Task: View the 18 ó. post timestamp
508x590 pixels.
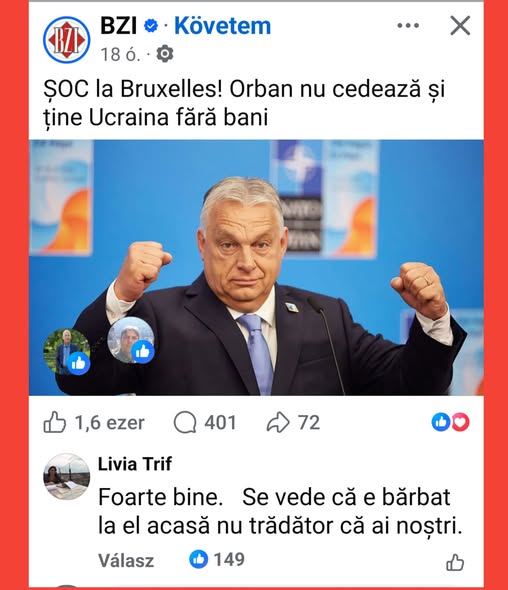Action: (x=120, y=55)
